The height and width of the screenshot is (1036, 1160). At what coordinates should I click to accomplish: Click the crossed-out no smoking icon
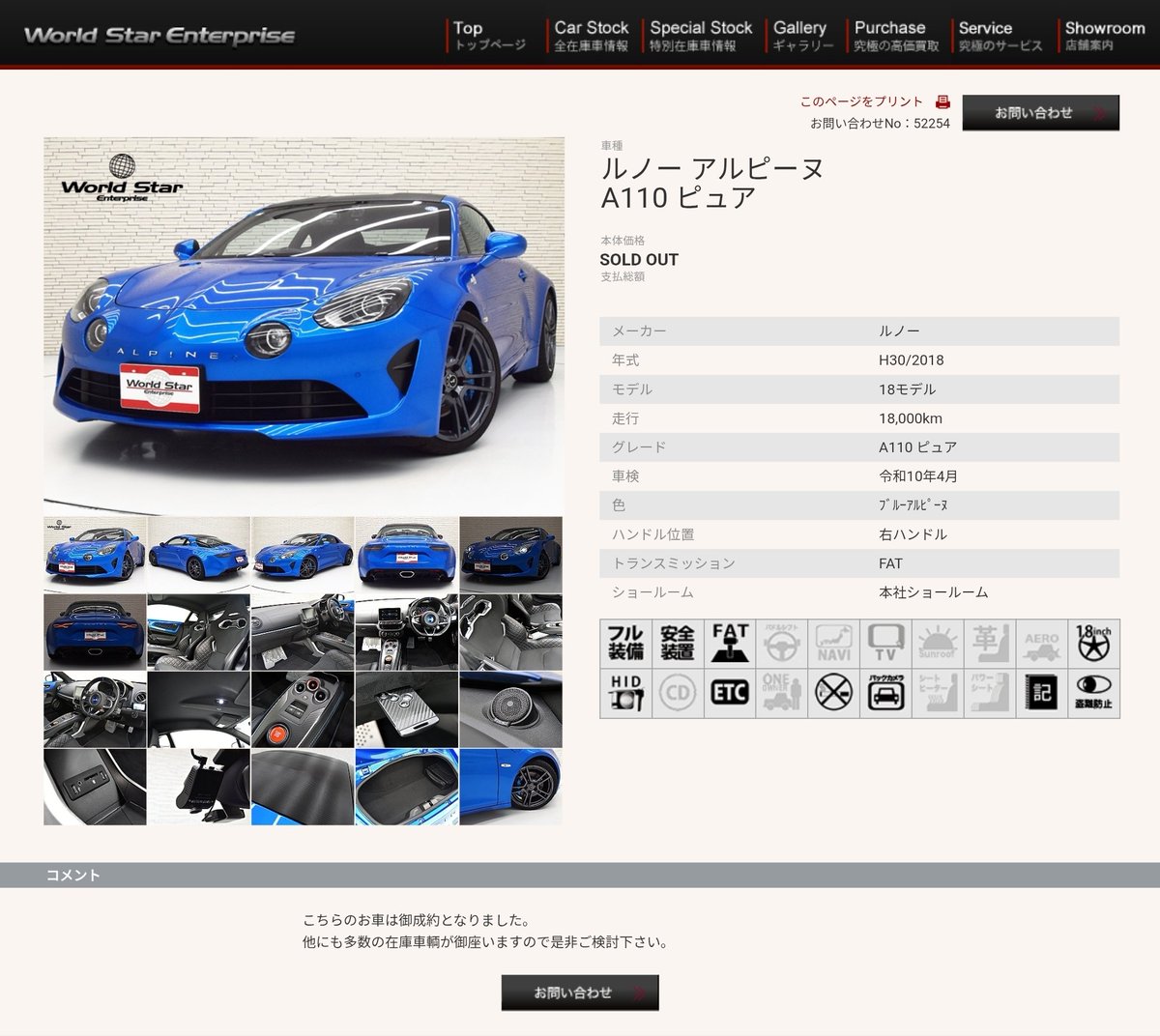click(833, 693)
